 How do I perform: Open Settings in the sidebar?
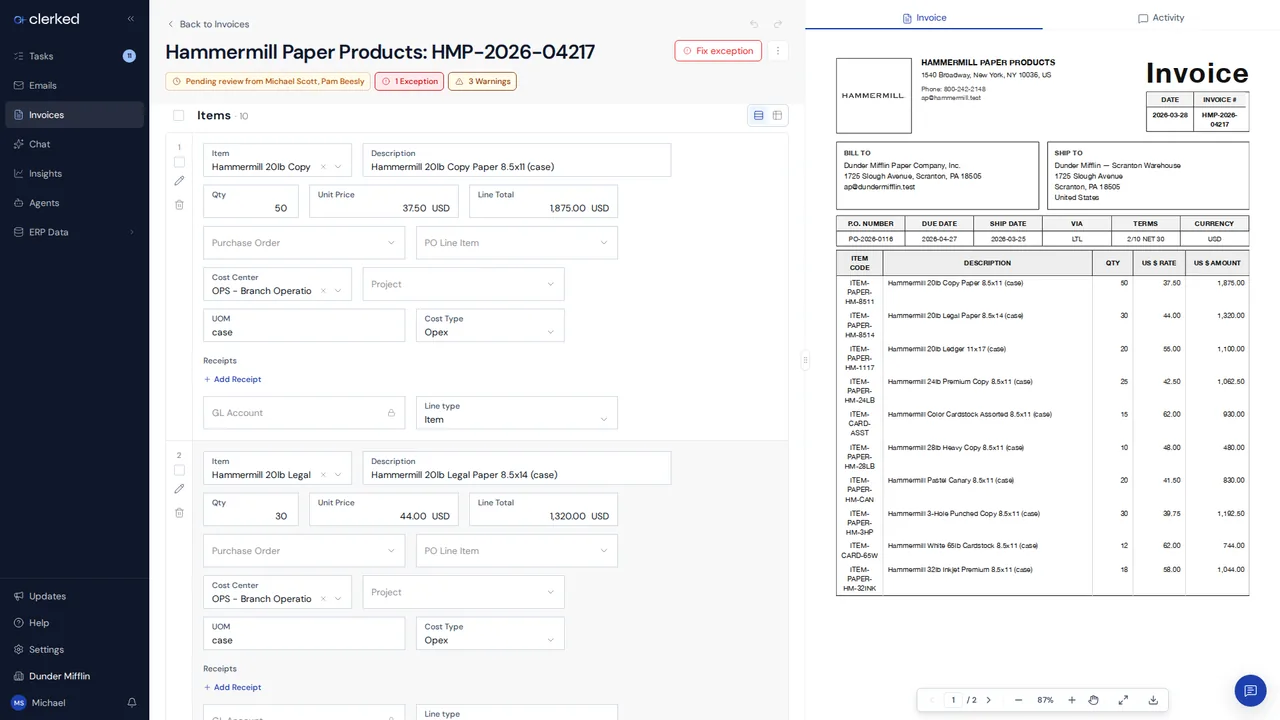(x=74, y=650)
